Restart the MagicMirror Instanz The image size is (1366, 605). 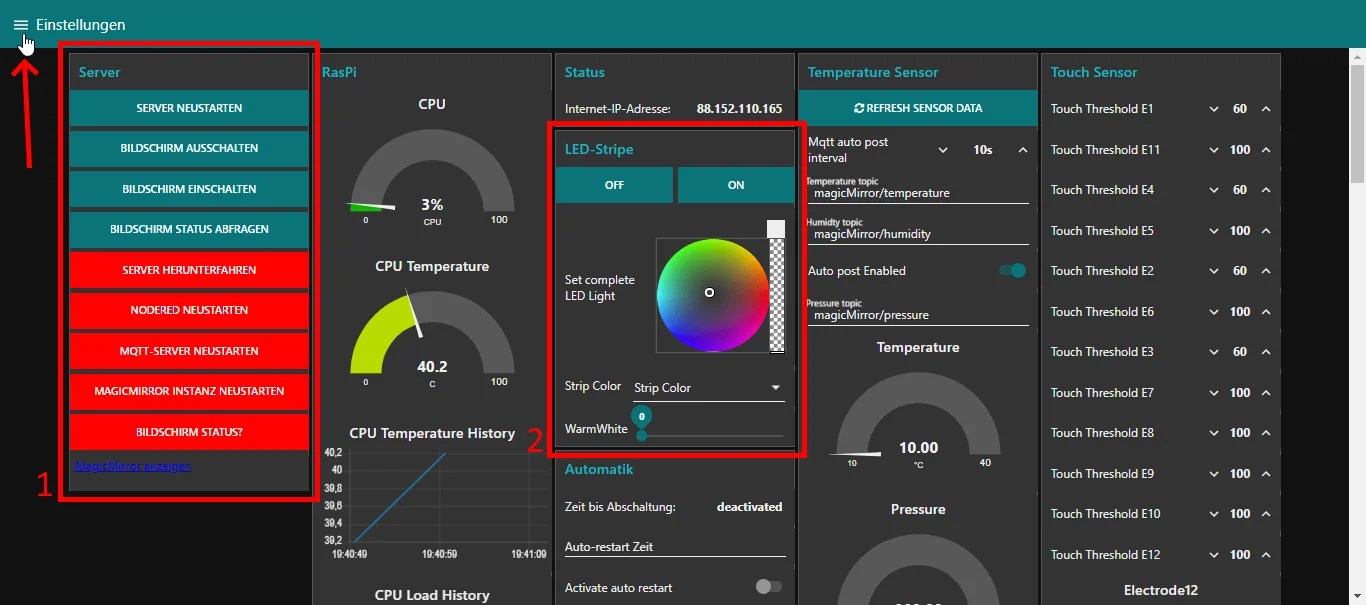188,391
